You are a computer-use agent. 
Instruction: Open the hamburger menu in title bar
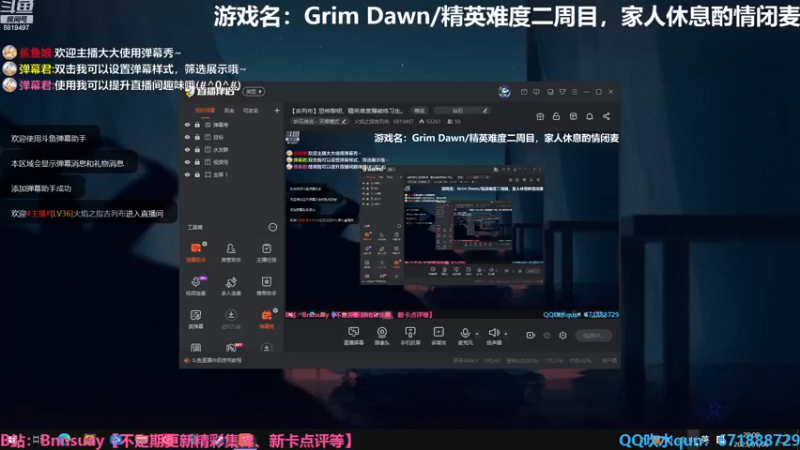(574, 92)
